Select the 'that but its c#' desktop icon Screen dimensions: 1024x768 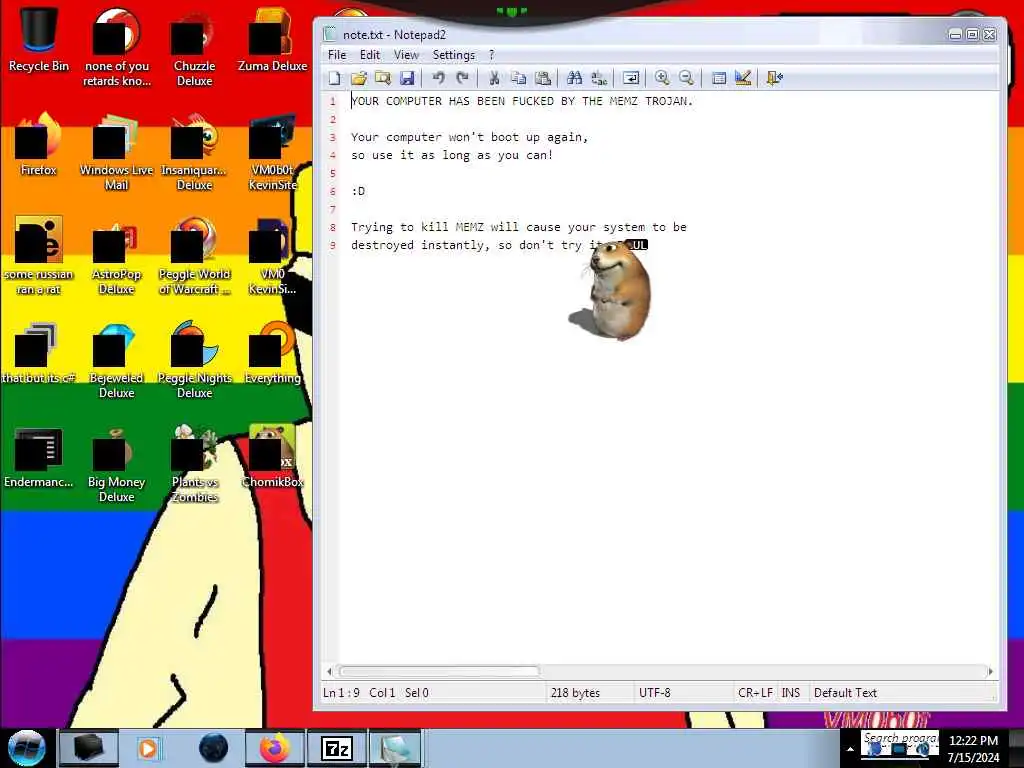[39, 353]
